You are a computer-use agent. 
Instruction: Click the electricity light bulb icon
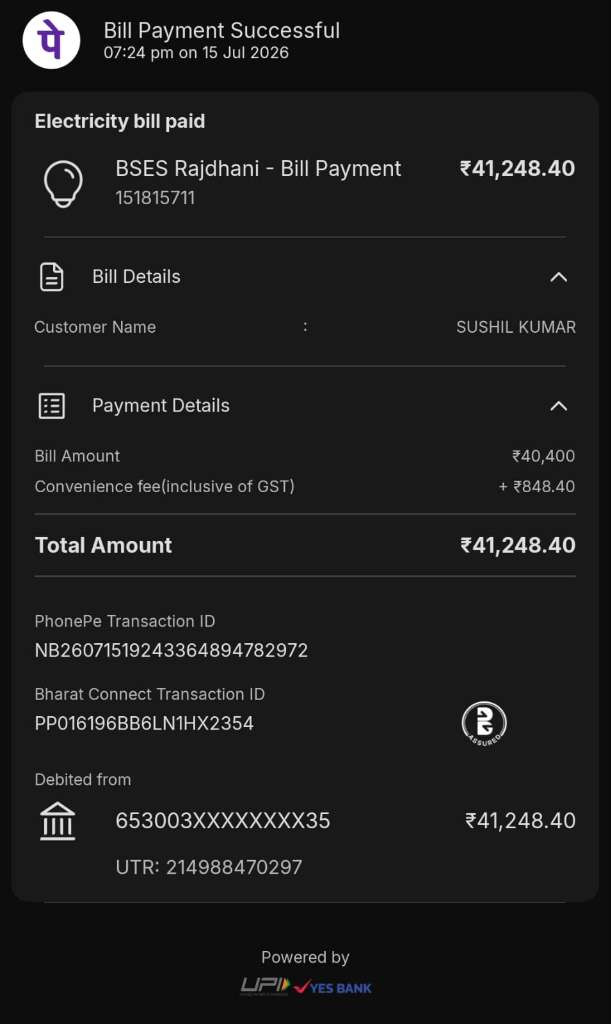pyautogui.click(x=63, y=184)
